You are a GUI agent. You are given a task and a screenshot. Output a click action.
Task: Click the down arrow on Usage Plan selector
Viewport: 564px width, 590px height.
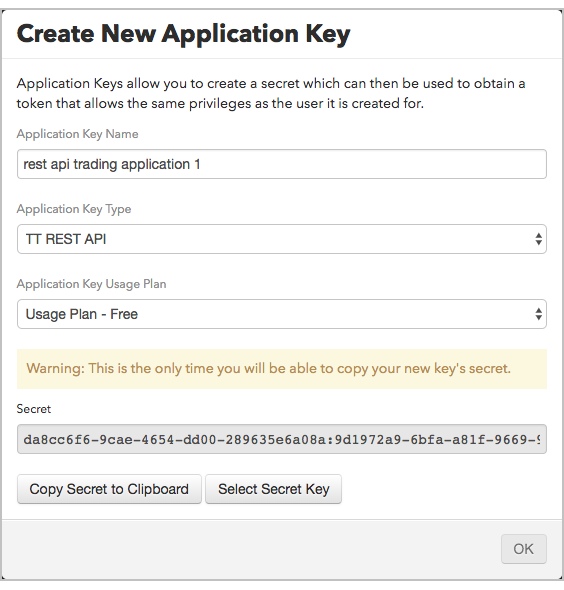click(x=538, y=318)
